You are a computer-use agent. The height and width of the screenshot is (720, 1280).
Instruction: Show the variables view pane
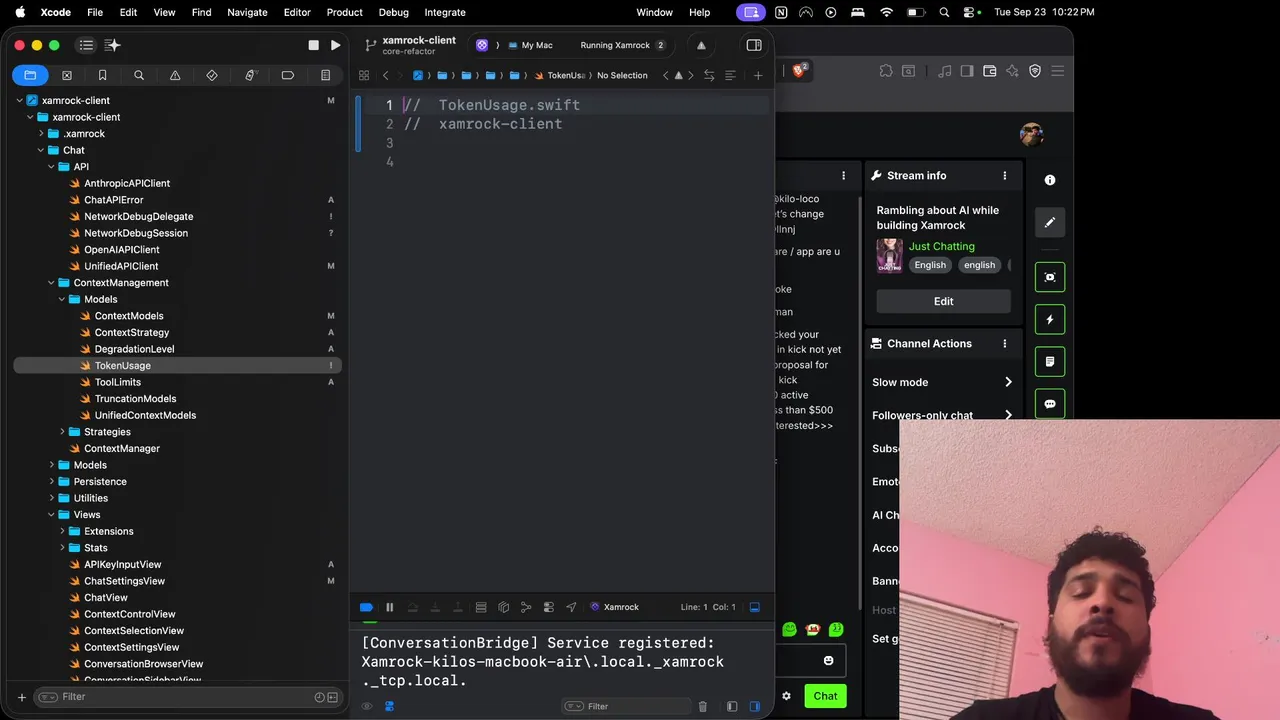pos(732,706)
